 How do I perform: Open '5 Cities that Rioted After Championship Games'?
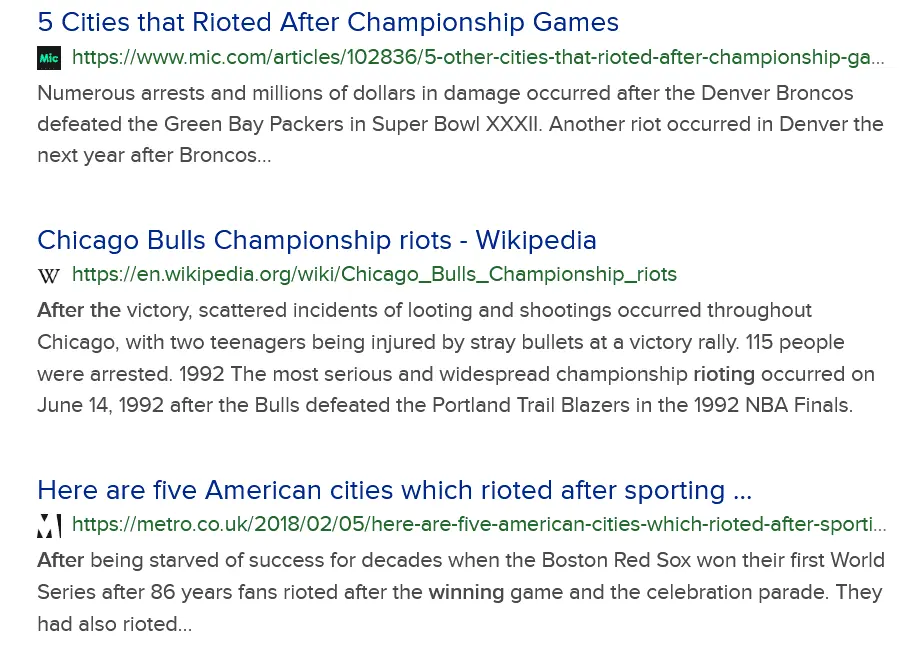328,22
